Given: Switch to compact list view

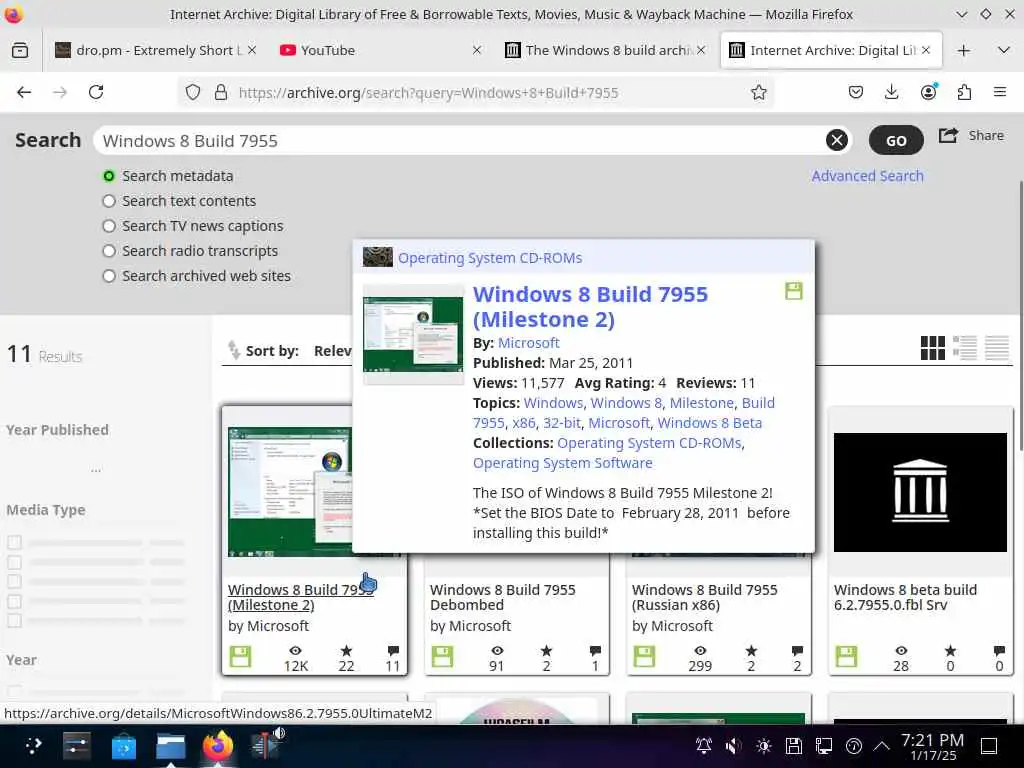Looking at the screenshot, I should [997, 348].
